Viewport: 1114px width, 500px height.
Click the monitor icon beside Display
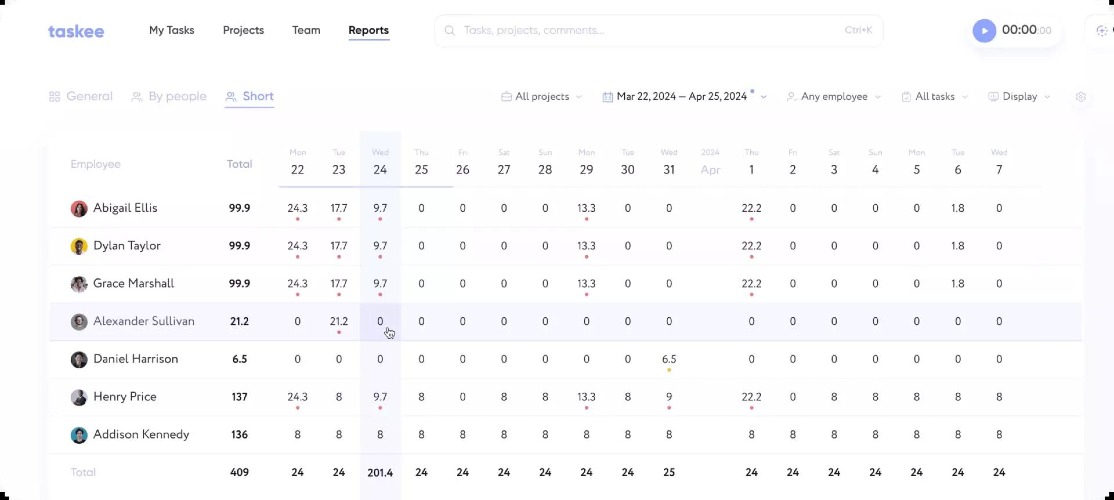993,97
